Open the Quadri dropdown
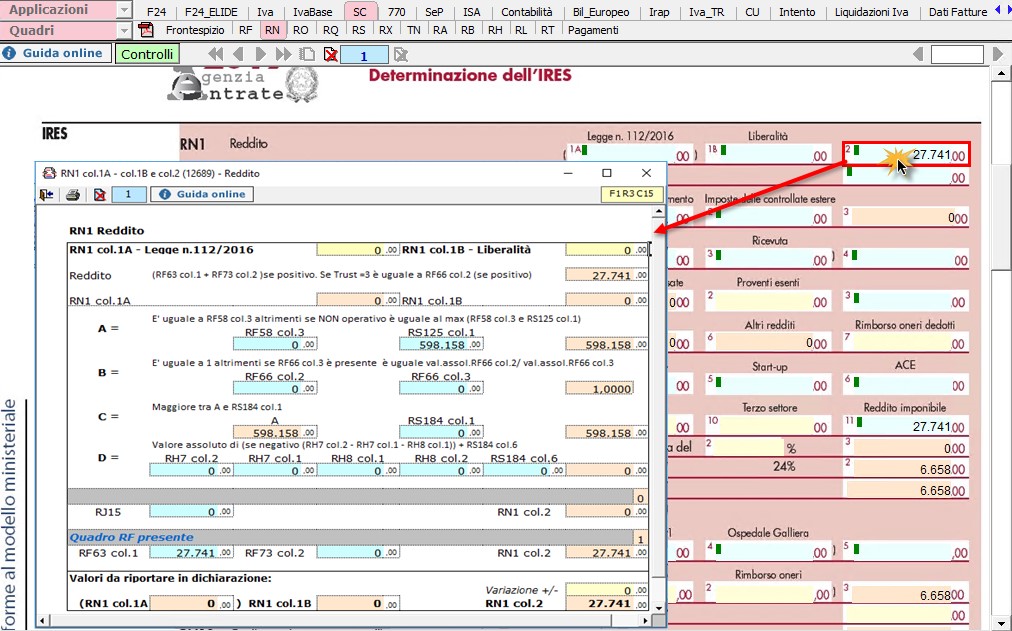This screenshot has width=1012, height=631. coord(124,30)
